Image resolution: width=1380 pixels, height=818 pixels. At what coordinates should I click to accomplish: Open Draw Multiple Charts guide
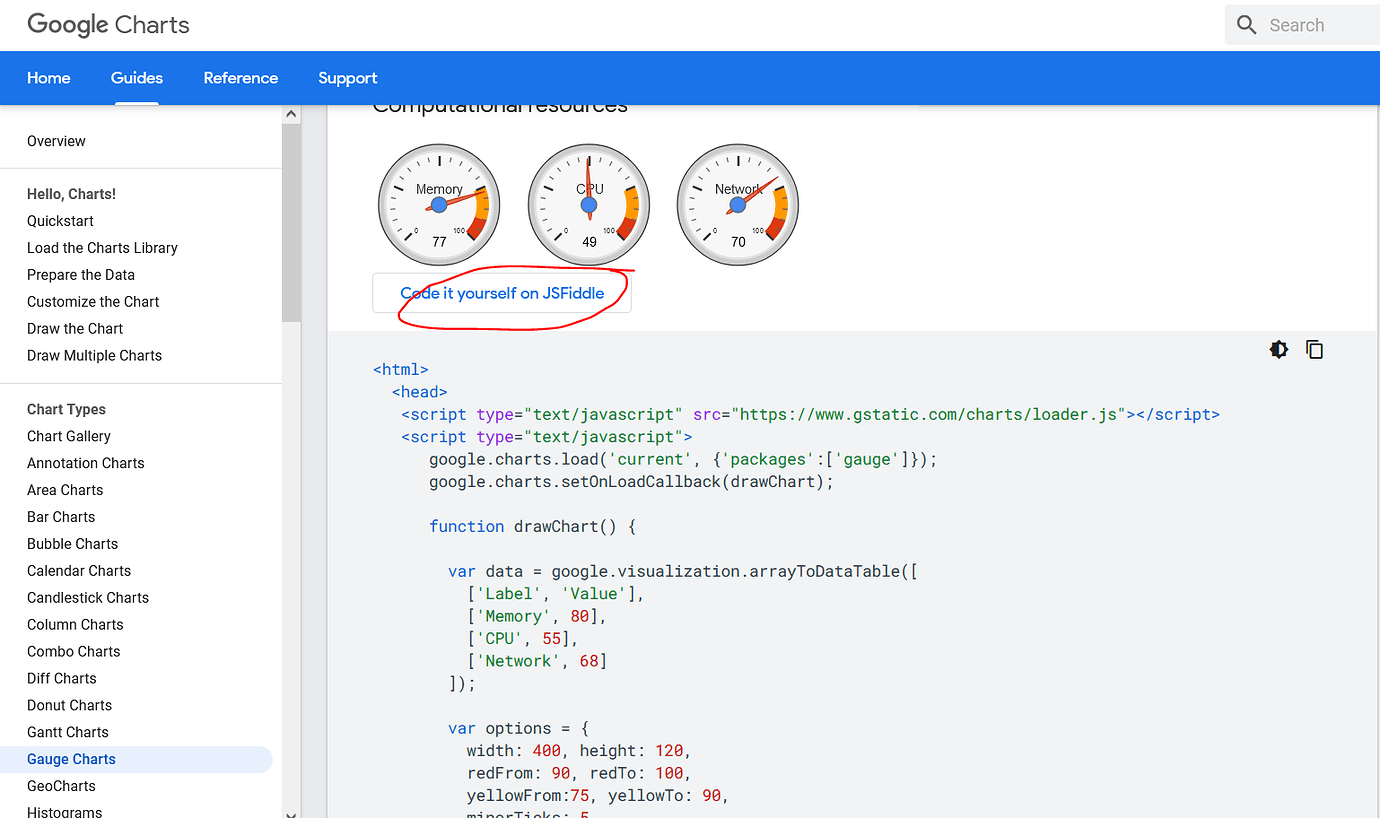coord(94,355)
